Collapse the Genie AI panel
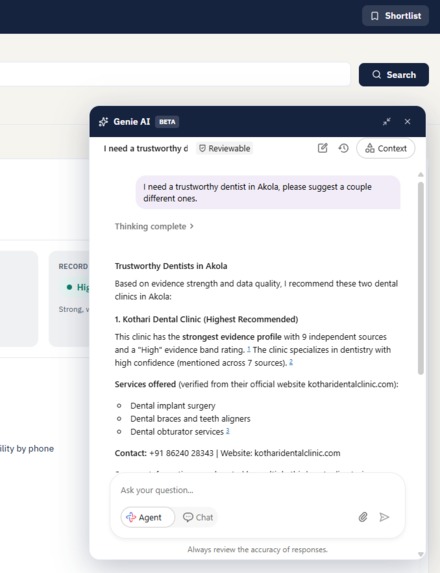Image resolution: width=440 pixels, height=573 pixels. click(387, 122)
